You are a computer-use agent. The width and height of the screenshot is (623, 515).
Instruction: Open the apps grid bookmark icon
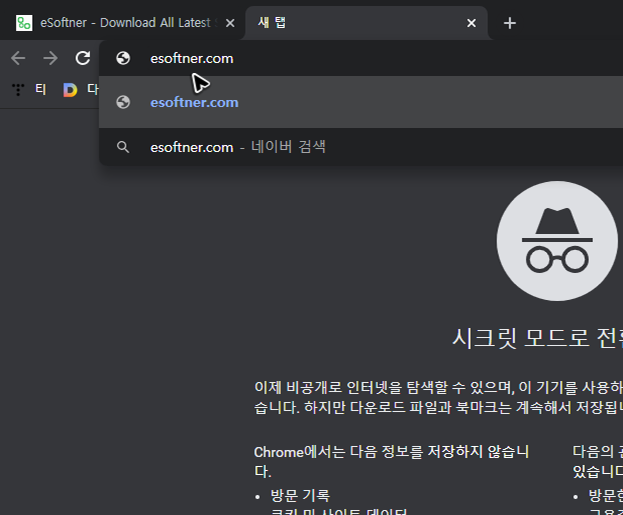click(x=18, y=90)
